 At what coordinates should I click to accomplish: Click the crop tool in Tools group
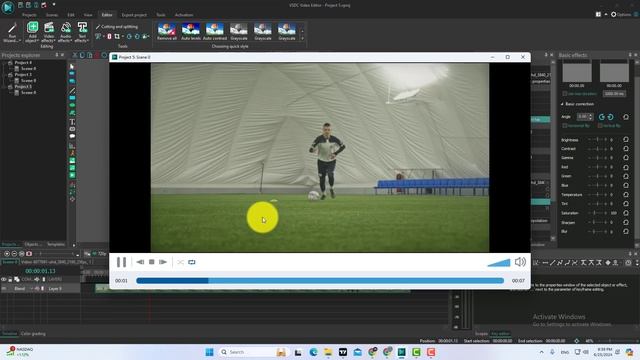117,37
